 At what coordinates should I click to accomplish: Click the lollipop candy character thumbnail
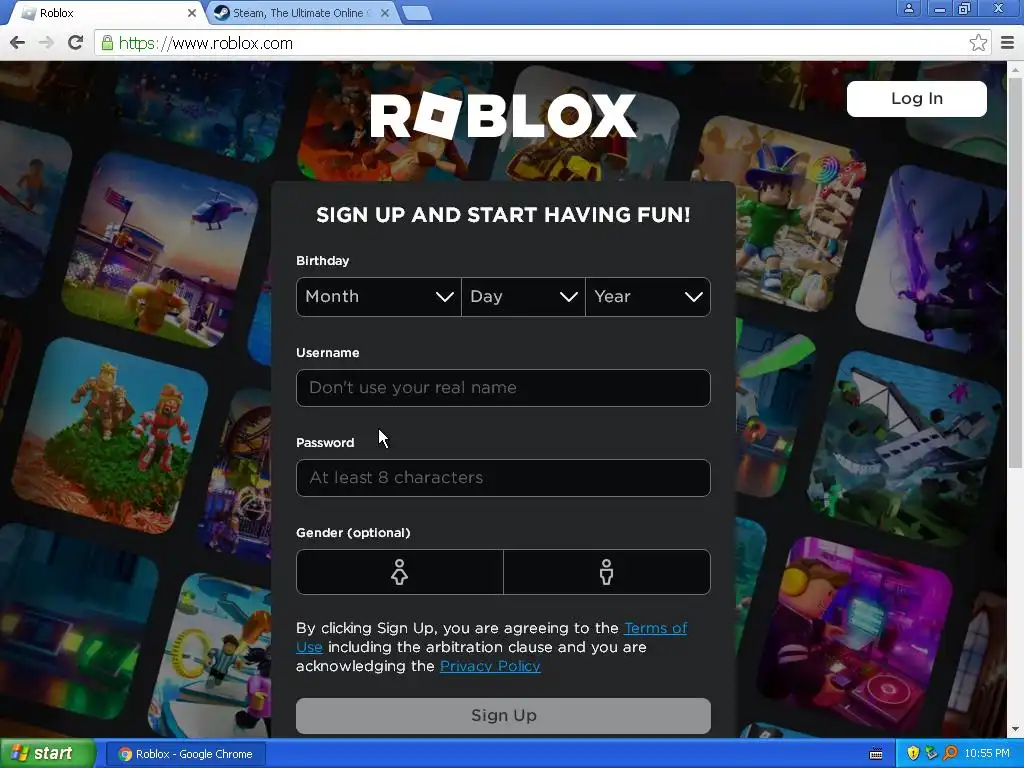tap(795, 216)
